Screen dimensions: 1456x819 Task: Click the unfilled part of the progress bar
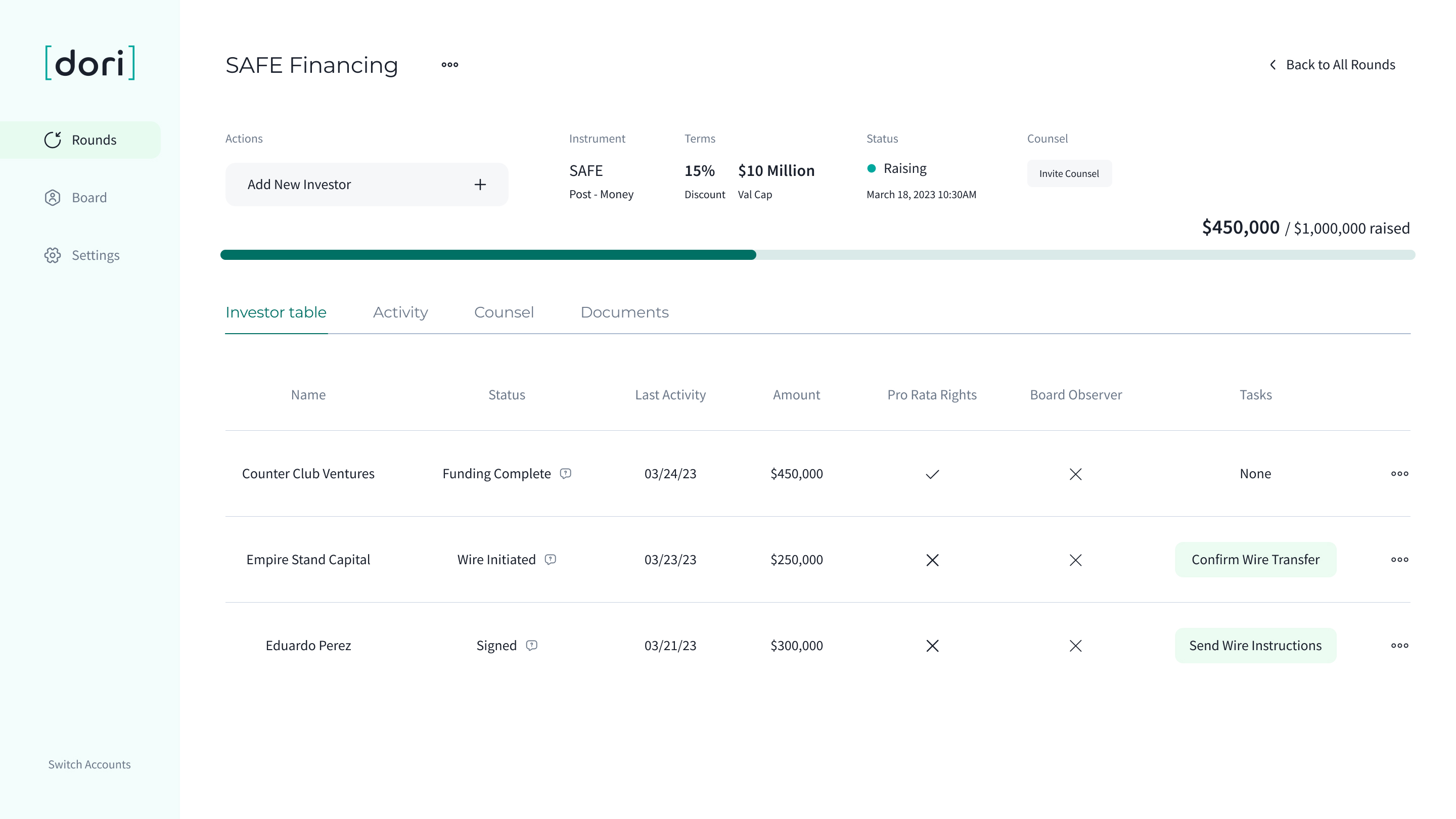tap(1086, 255)
